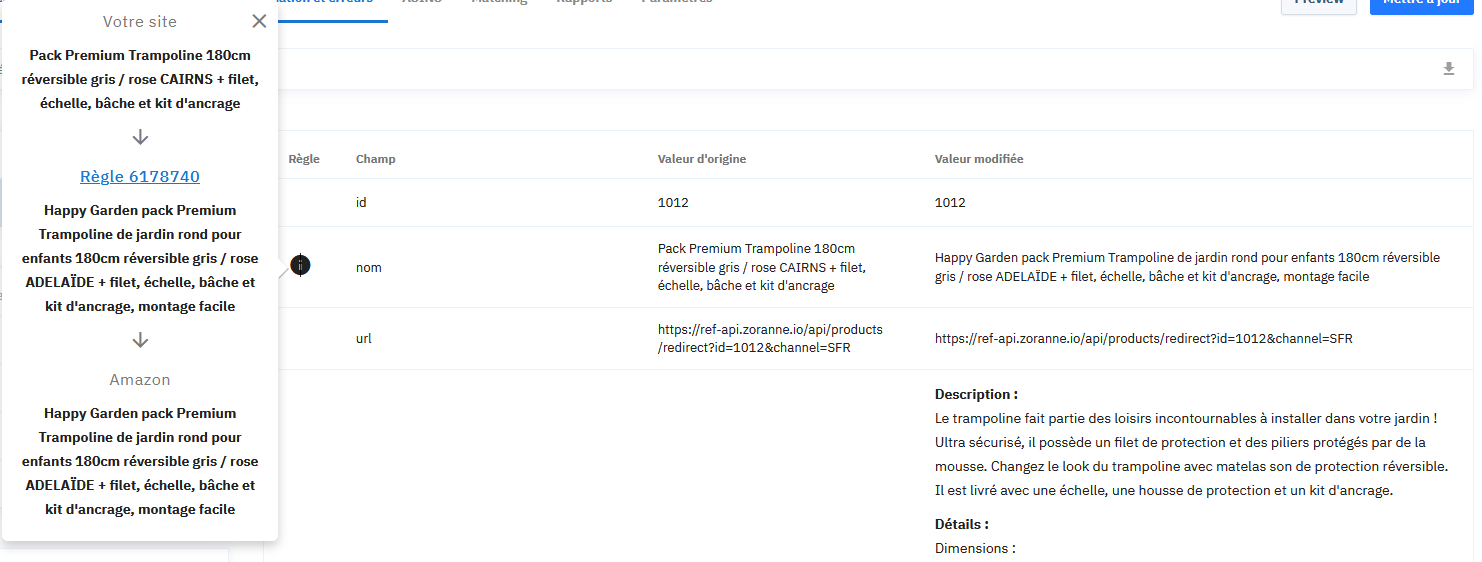Close the Votre site popup panel
Image resolution: width=1482 pixels, height=562 pixels.
[259, 21]
